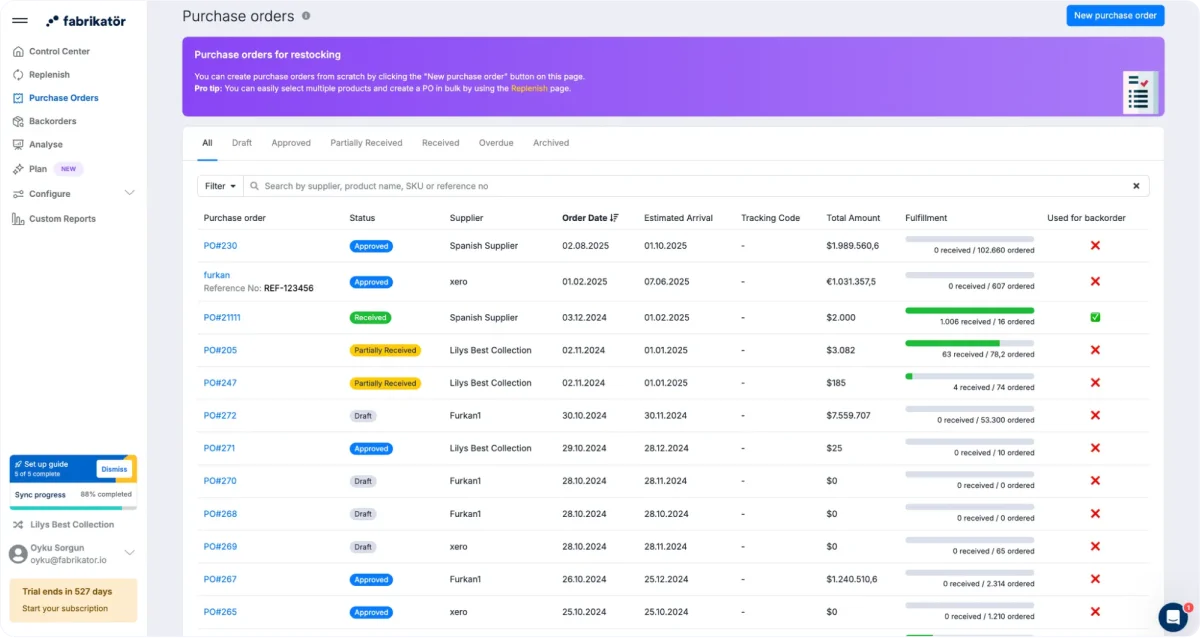
Task: Switch to the Overdue tab
Action: pyautogui.click(x=496, y=143)
